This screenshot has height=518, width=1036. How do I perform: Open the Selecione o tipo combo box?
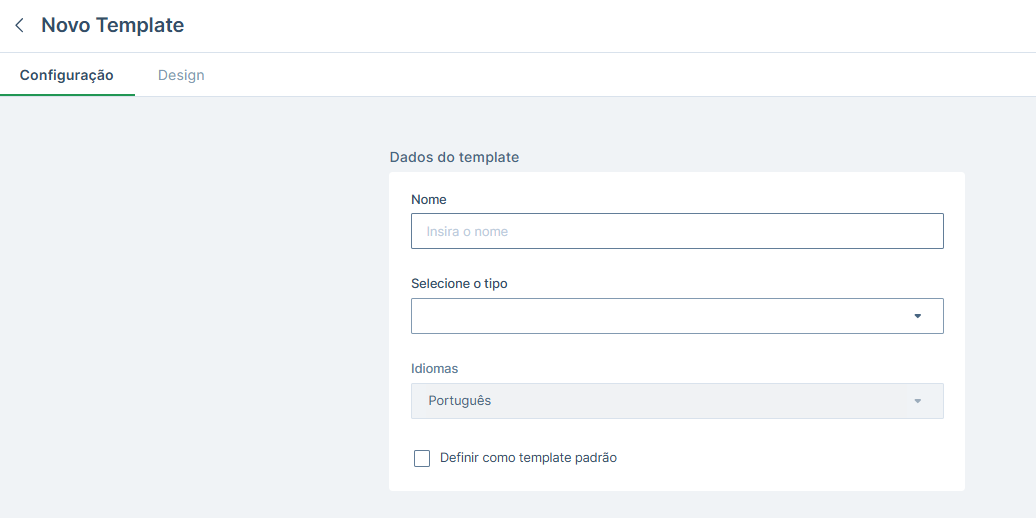tap(677, 316)
